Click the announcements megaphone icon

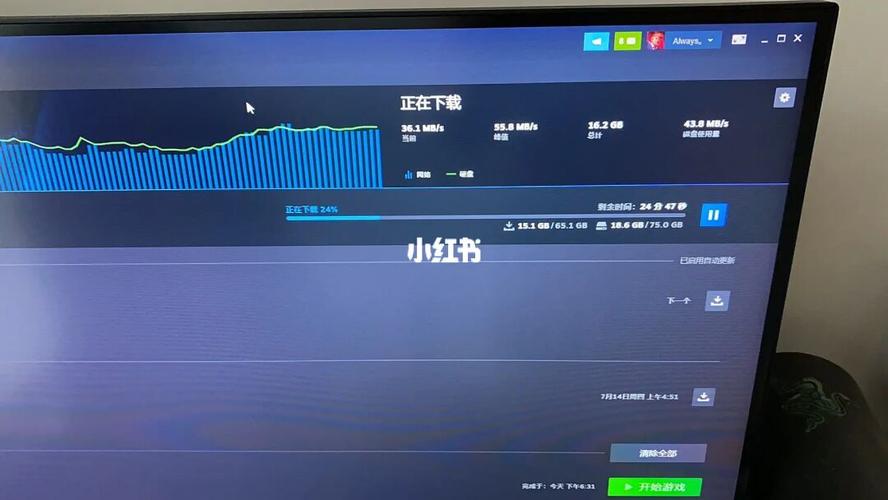click(596, 41)
